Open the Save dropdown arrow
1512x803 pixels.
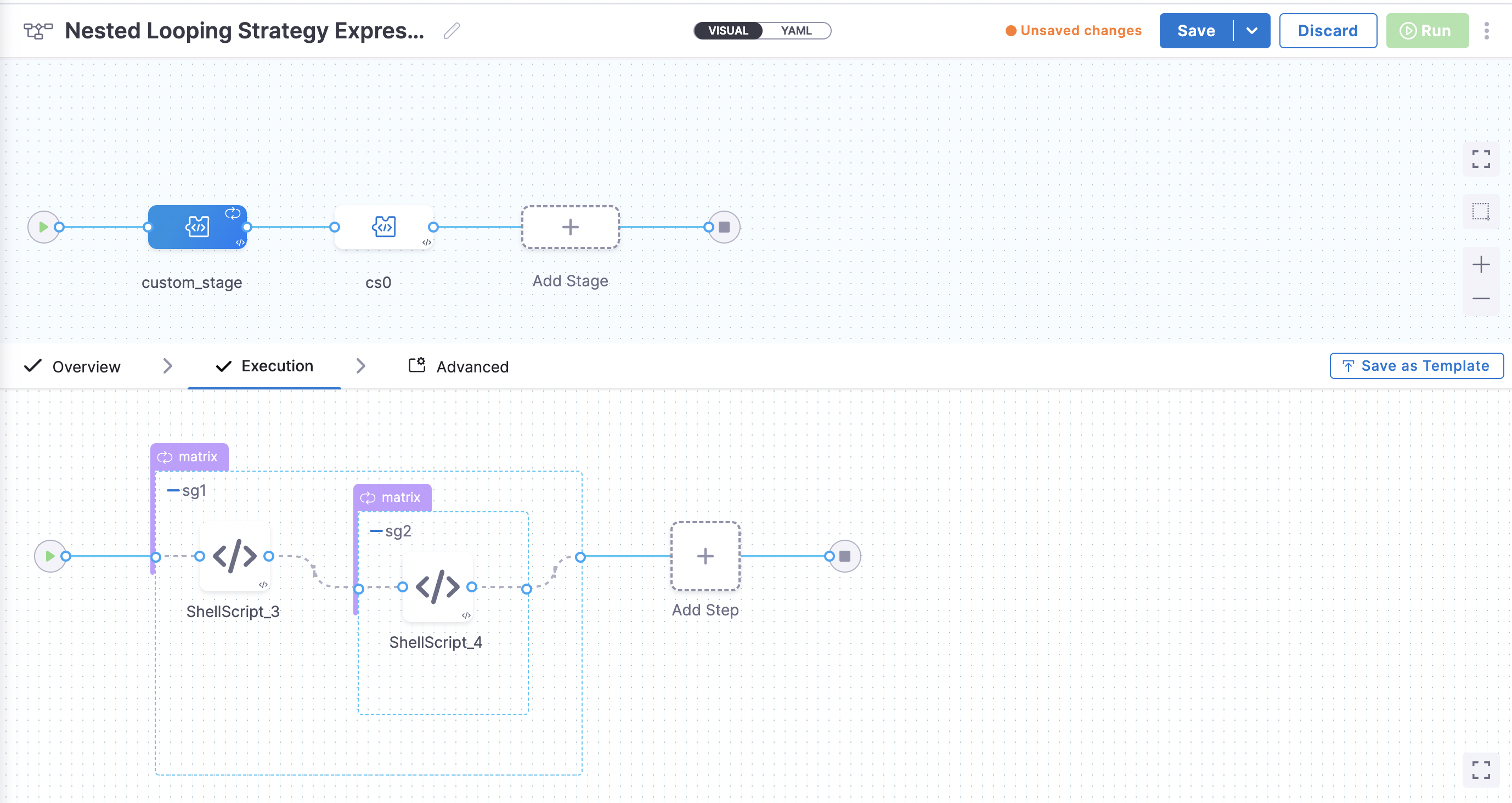1251,31
